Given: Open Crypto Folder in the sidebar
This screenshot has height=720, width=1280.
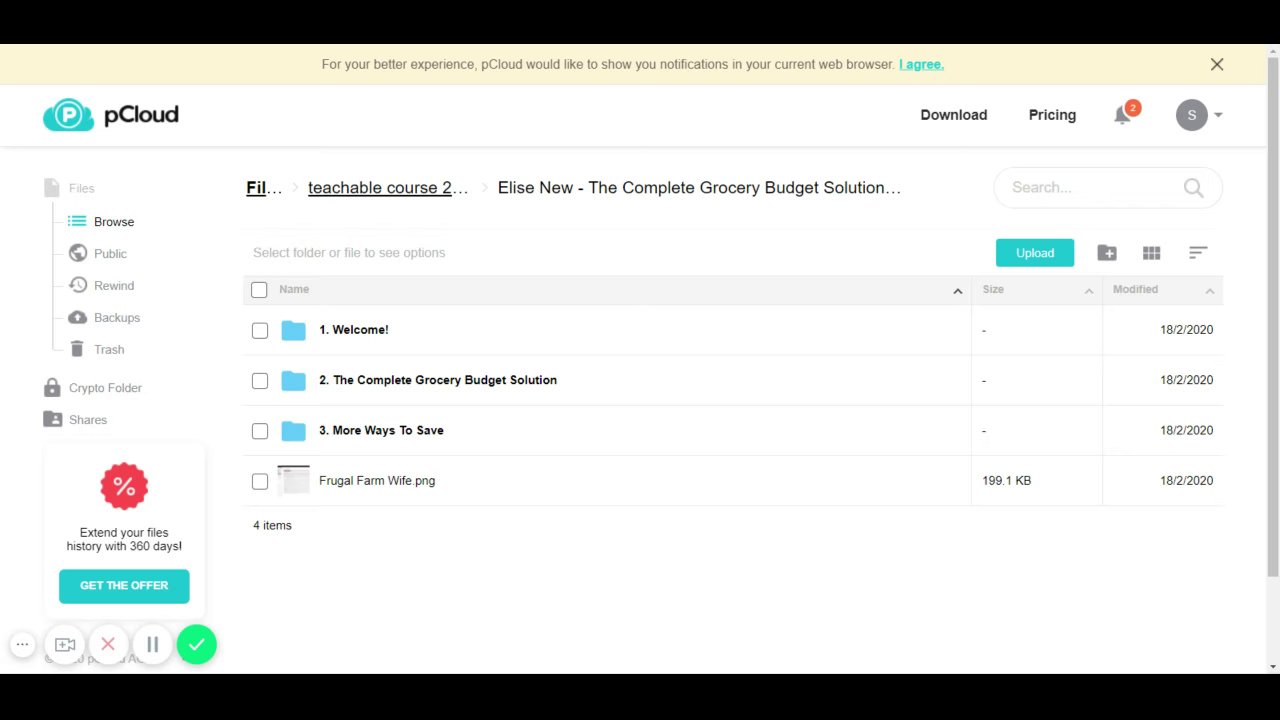Looking at the screenshot, I should tap(105, 388).
